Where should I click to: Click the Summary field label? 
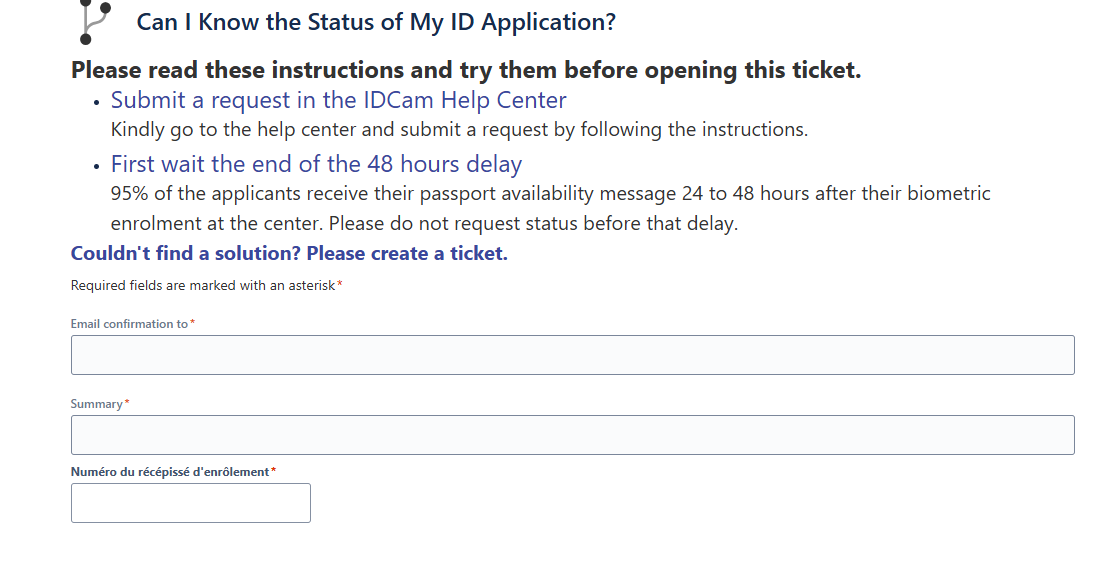click(96, 404)
